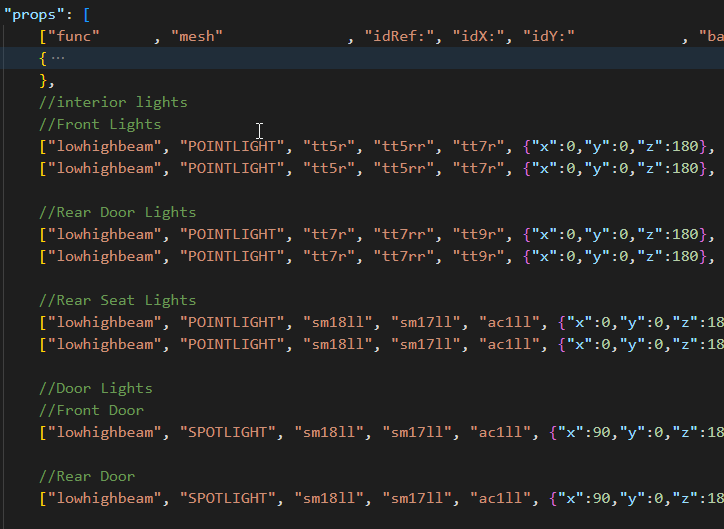Click "tt9r" in first Rear Door Lights row
The width and height of the screenshot is (724, 529).
coord(478,234)
